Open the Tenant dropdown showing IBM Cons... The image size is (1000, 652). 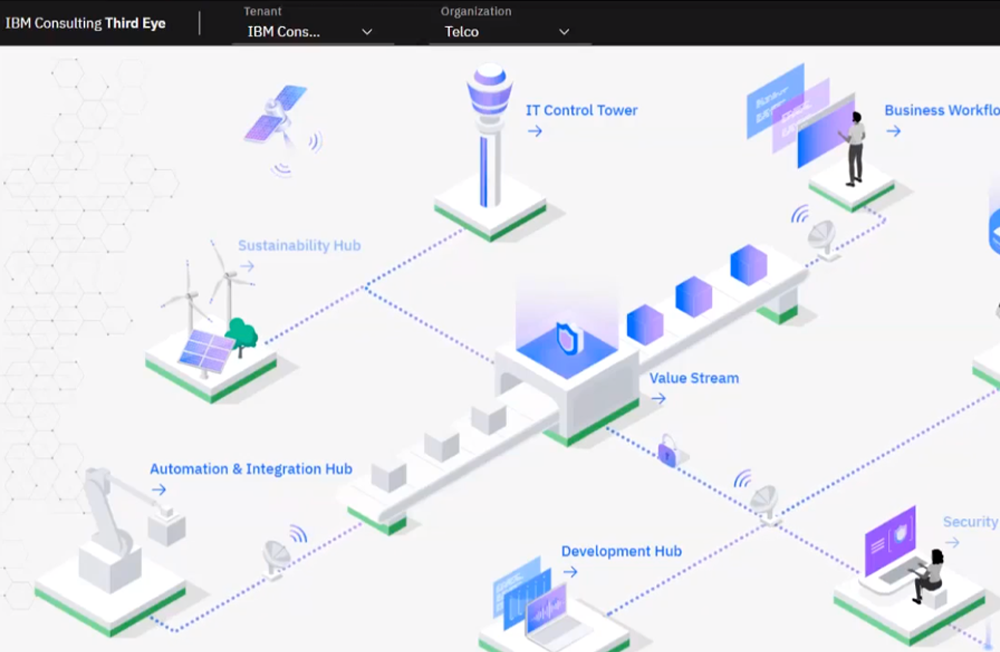tap(312, 31)
